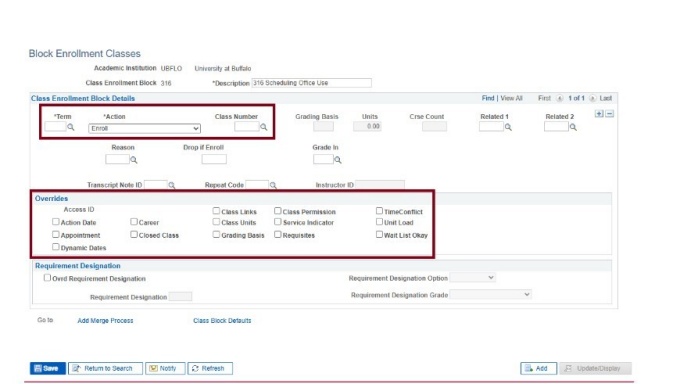Image resolution: width=680 pixels, height=384 pixels.
Task: Focus the Repeat Code input field
Action: 257,185
